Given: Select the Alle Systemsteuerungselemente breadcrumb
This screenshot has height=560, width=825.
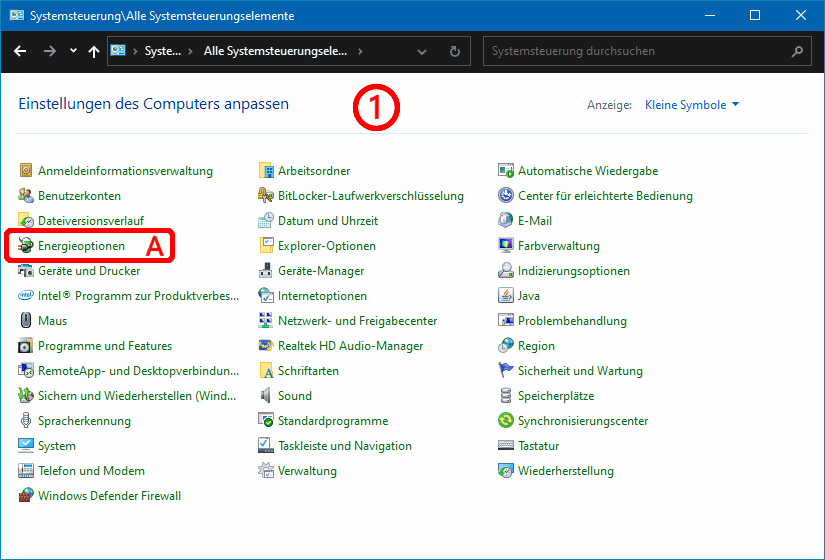Looking at the screenshot, I should coord(274,51).
